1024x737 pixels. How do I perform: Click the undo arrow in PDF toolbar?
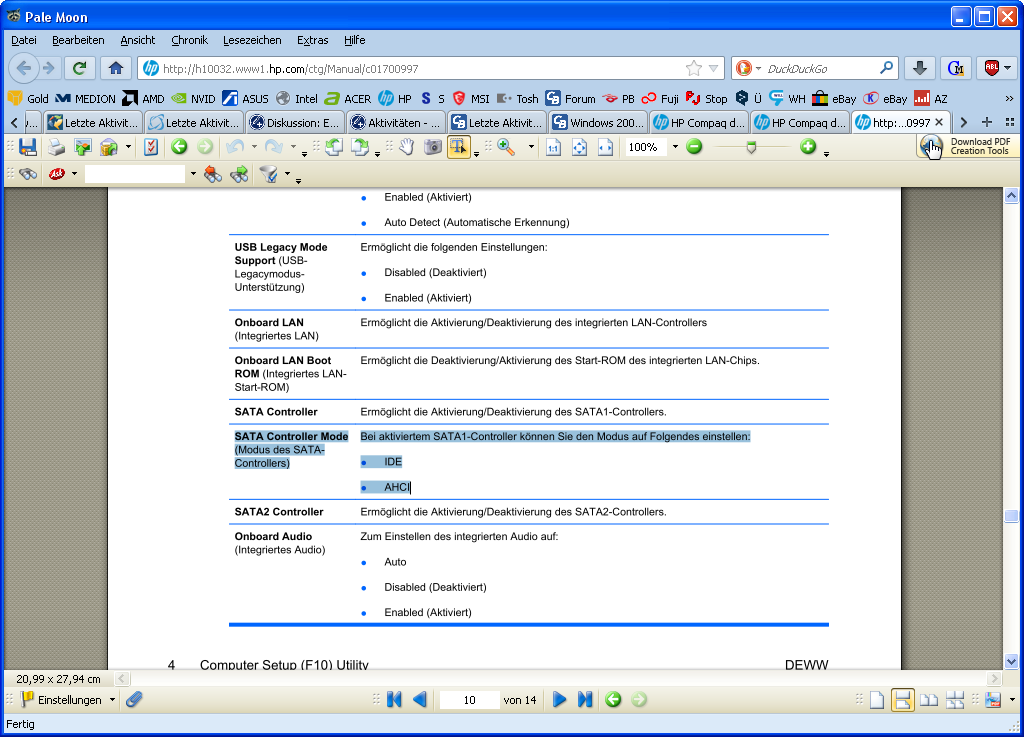pos(235,147)
